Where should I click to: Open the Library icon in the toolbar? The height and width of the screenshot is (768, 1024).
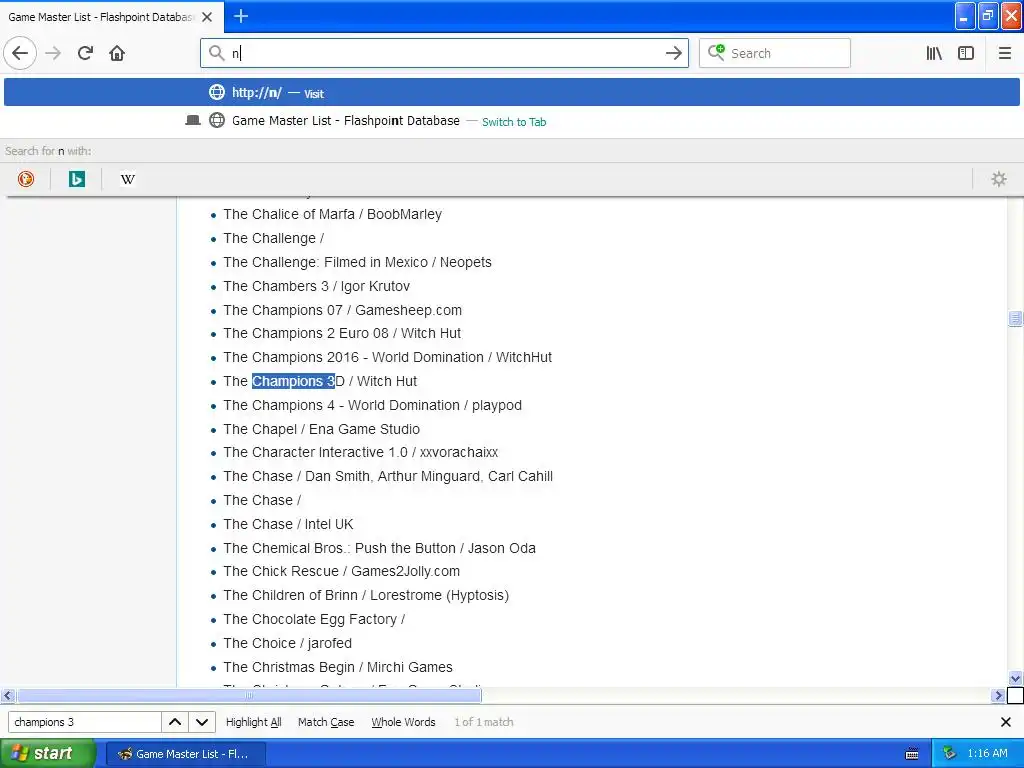coord(934,53)
